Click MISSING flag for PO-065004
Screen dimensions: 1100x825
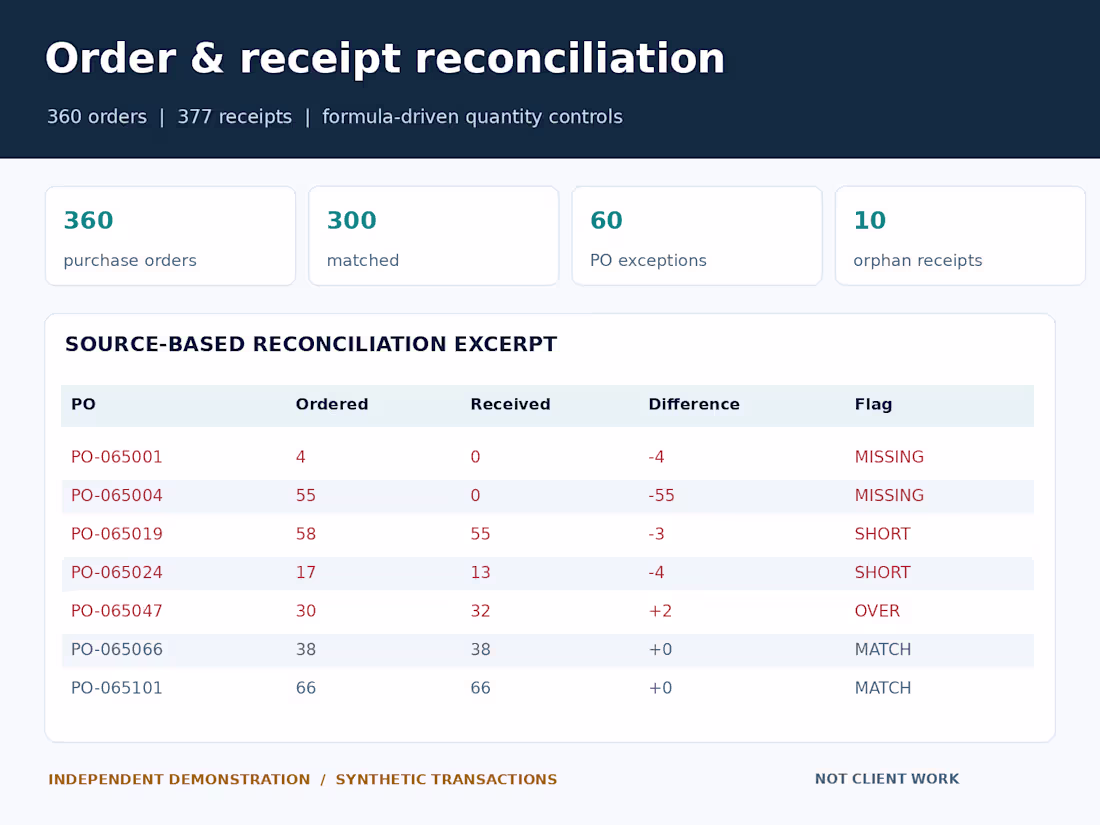(889, 495)
